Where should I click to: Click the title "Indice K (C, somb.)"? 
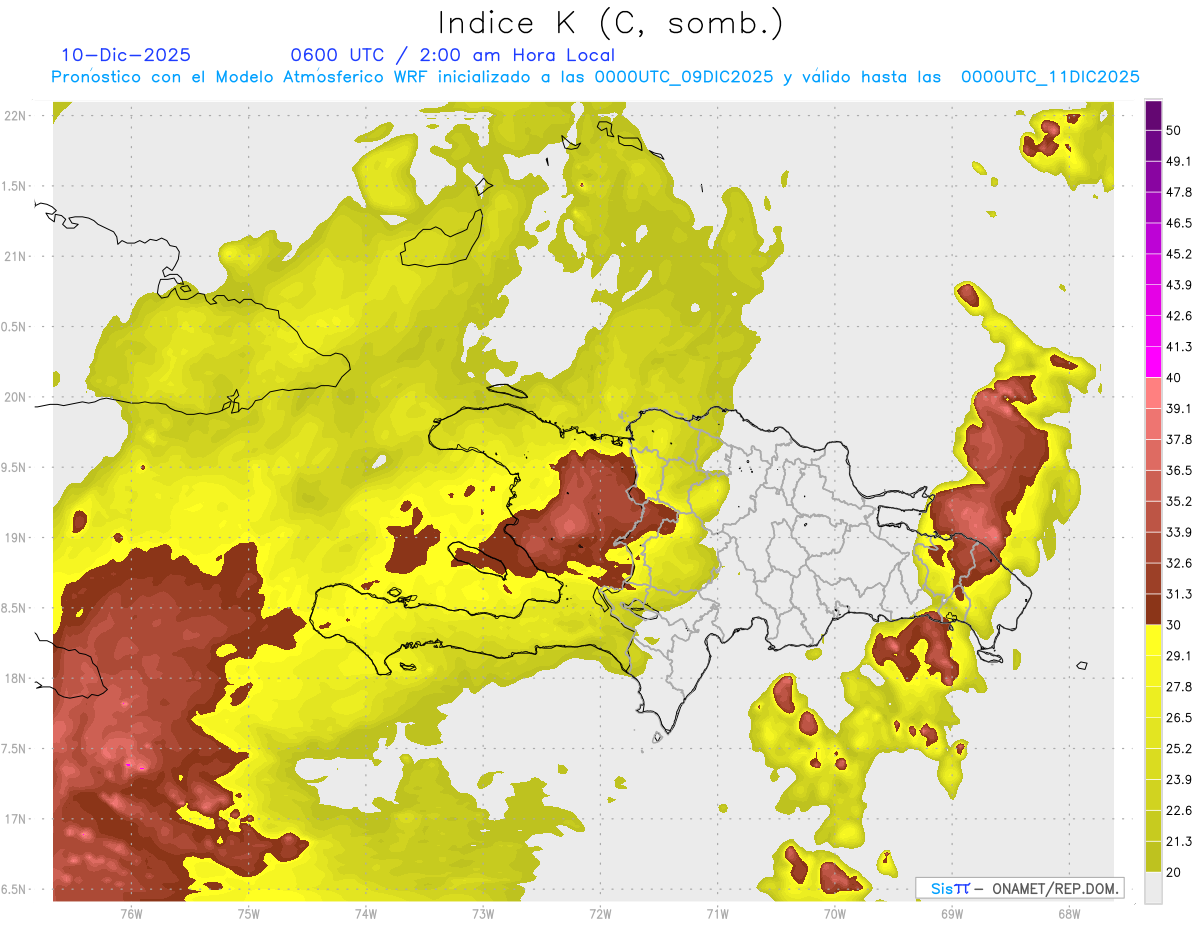pyautogui.click(x=611, y=23)
